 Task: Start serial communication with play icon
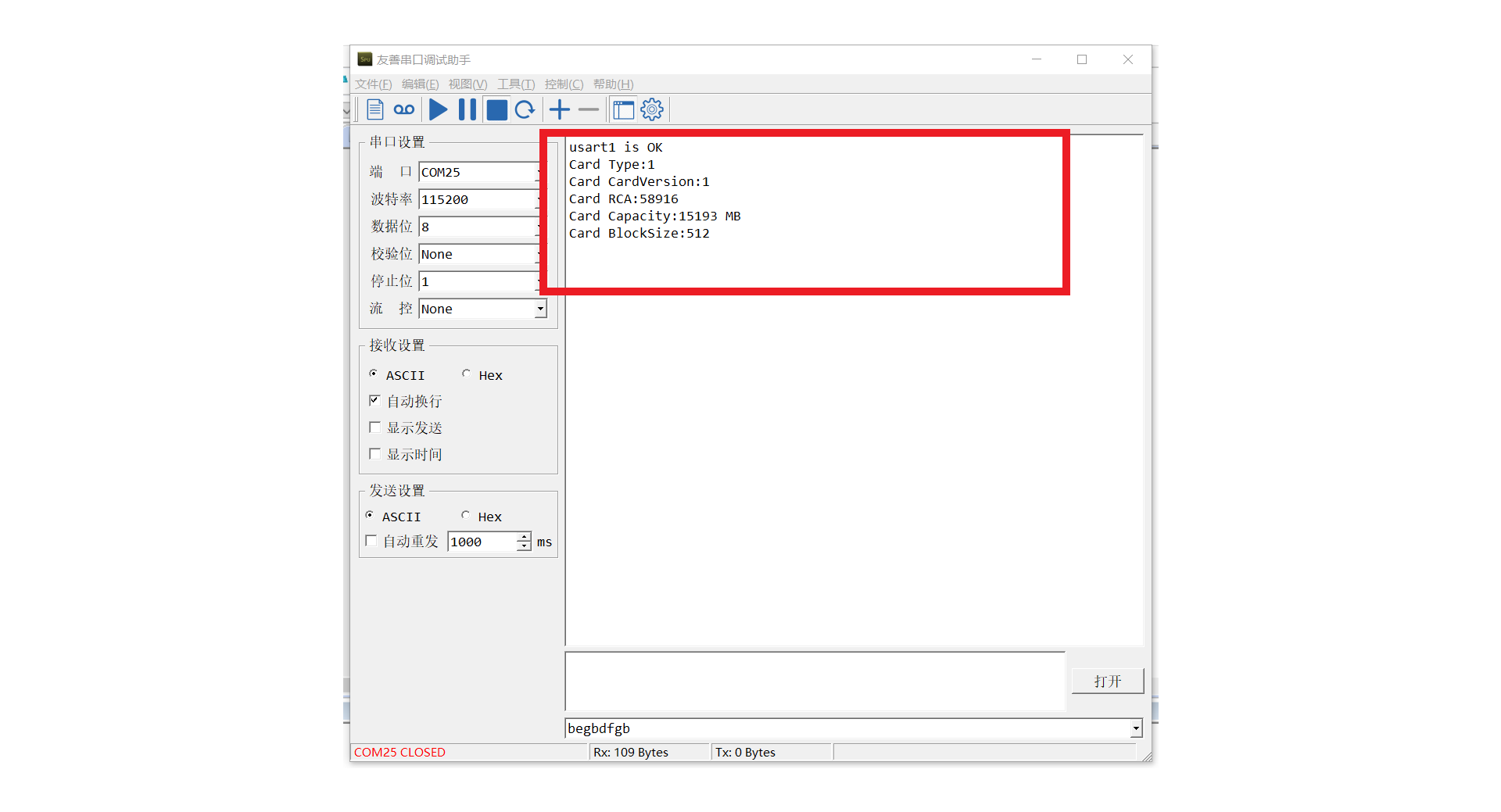439,110
